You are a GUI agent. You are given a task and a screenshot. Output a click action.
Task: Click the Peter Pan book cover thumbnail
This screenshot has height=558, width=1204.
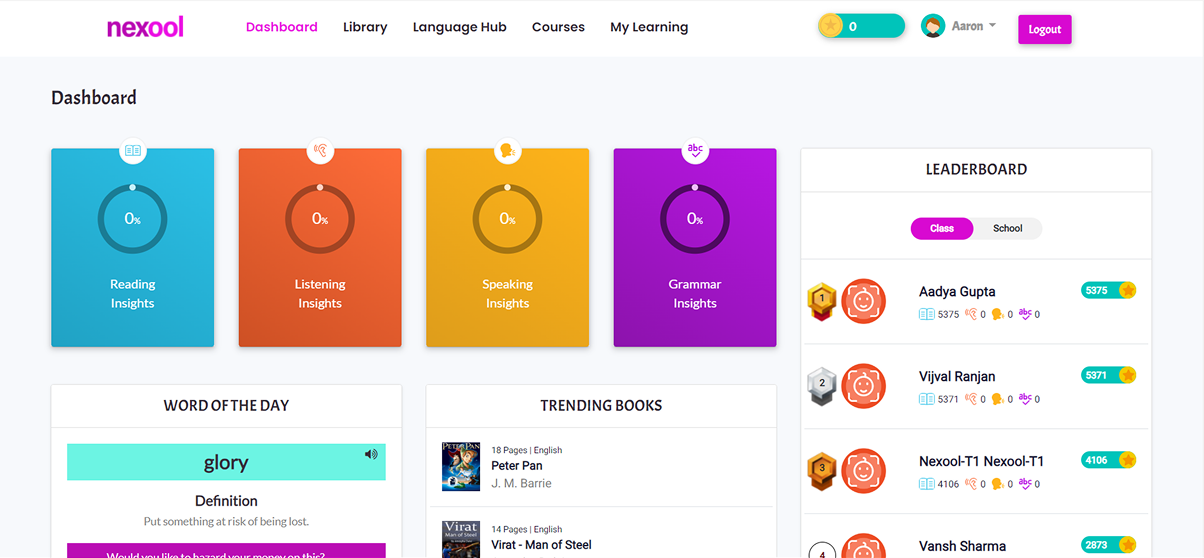461,467
